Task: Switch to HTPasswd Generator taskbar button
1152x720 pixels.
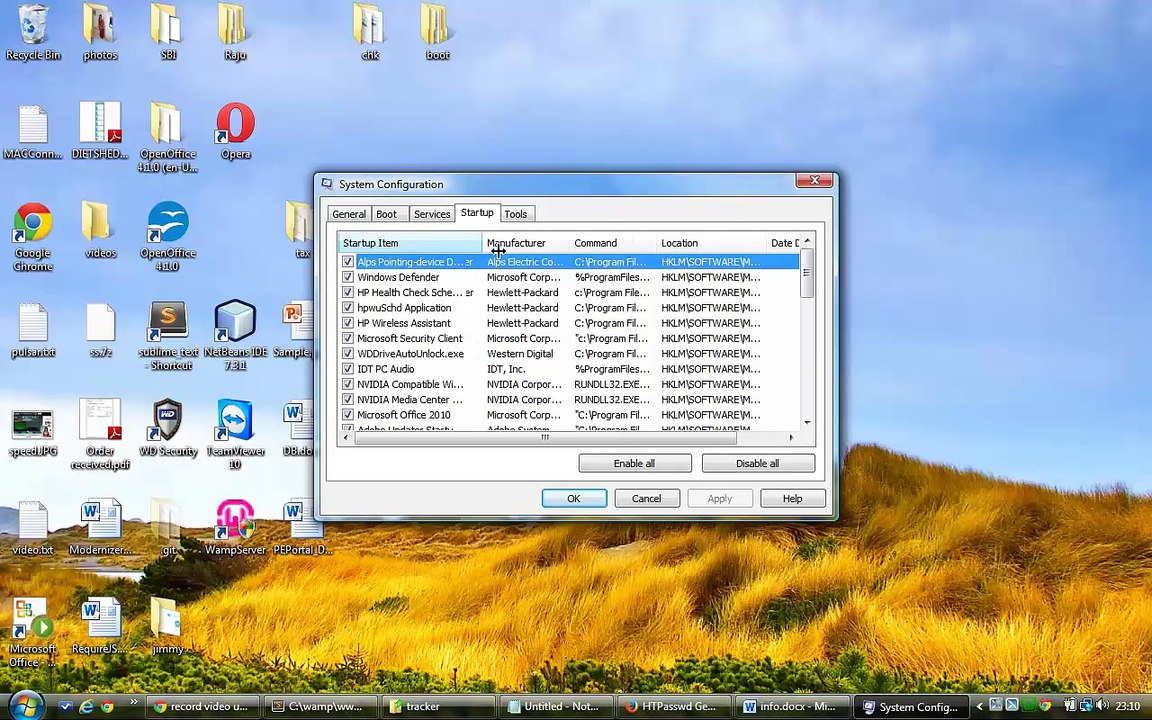Action: click(x=674, y=707)
